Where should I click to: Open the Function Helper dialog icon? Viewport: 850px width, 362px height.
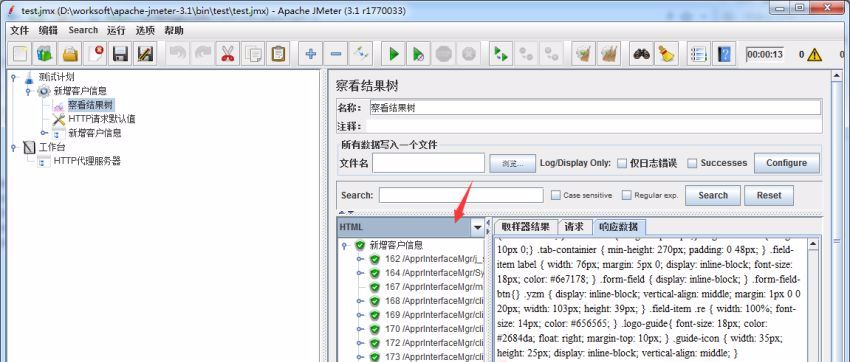(x=699, y=54)
